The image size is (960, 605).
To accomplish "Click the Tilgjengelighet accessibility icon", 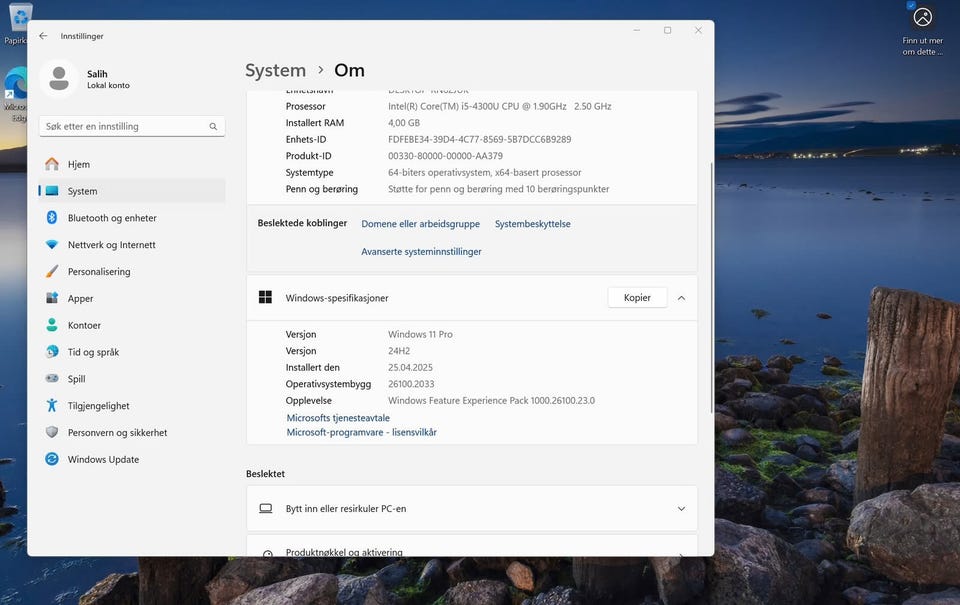I will [52, 406].
